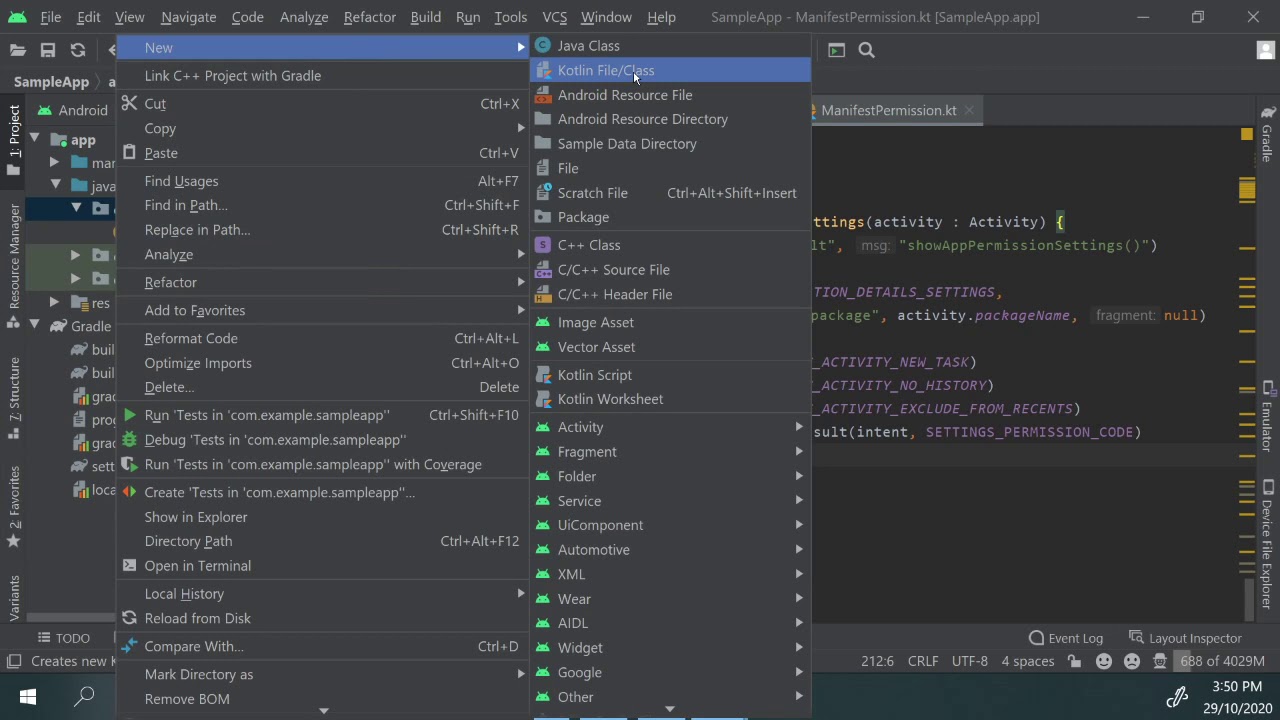Click the memory indicator 688 of 4029M
The image size is (1280, 720).
pyautogui.click(x=1222, y=661)
